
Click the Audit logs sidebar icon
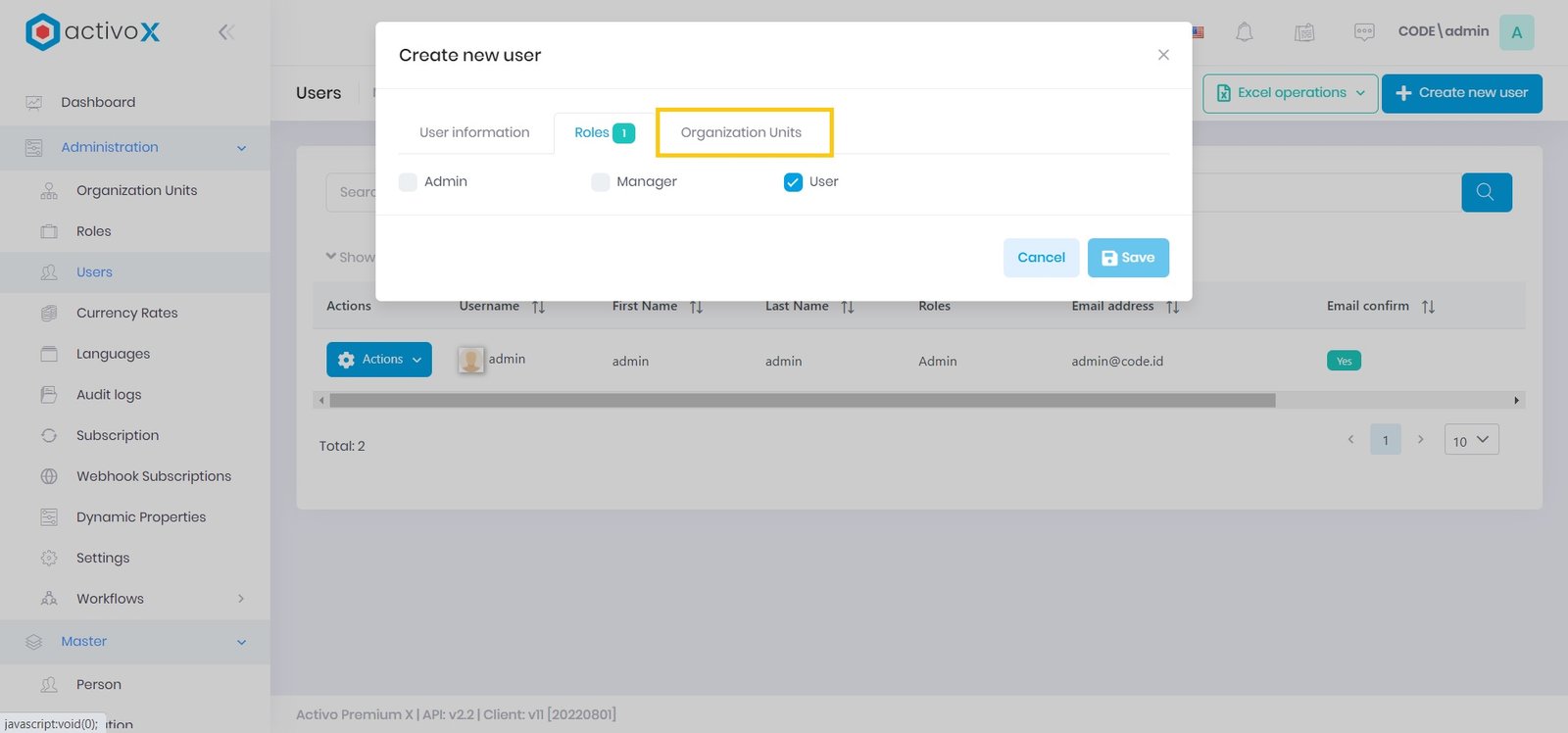(49, 395)
